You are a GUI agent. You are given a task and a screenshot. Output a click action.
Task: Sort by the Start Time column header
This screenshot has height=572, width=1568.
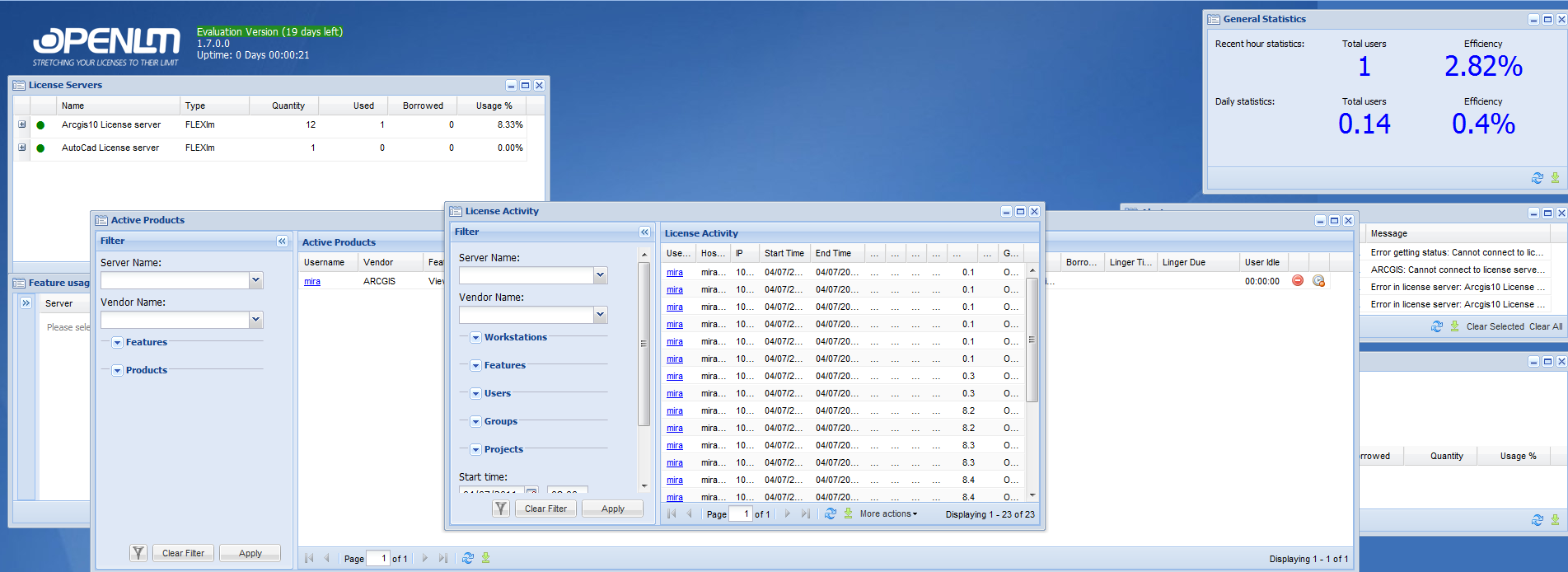(x=784, y=253)
